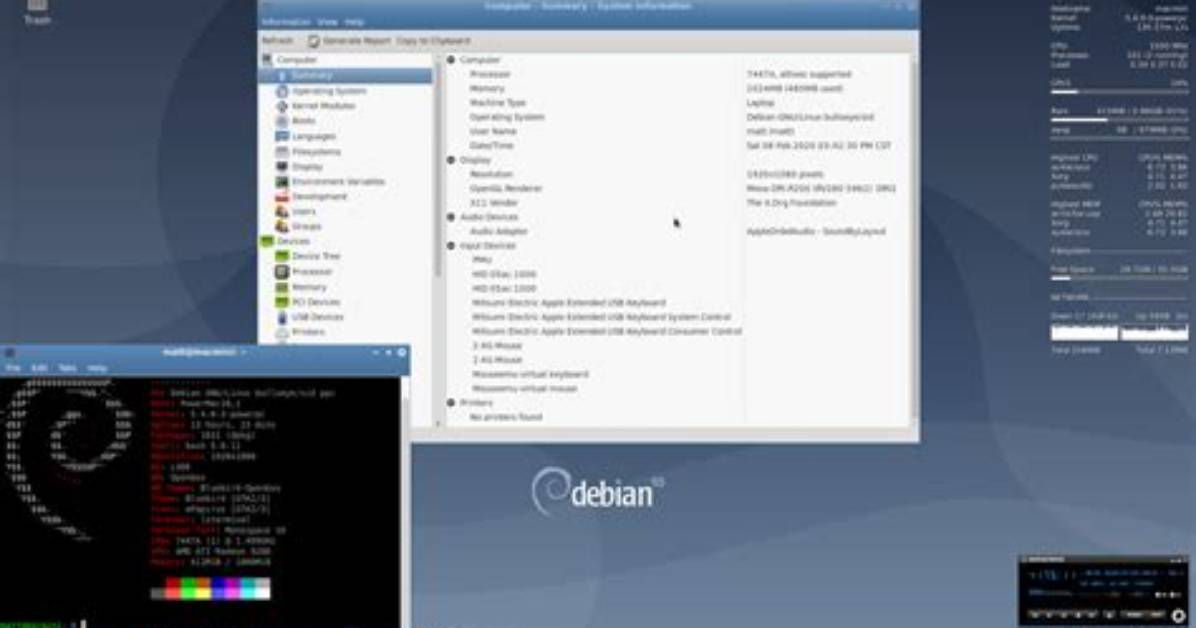Image resolution: width=1196 pixels, height=628 pixels.
Task: Click the terminal window scrollbar
Action: tap(404, 502)
